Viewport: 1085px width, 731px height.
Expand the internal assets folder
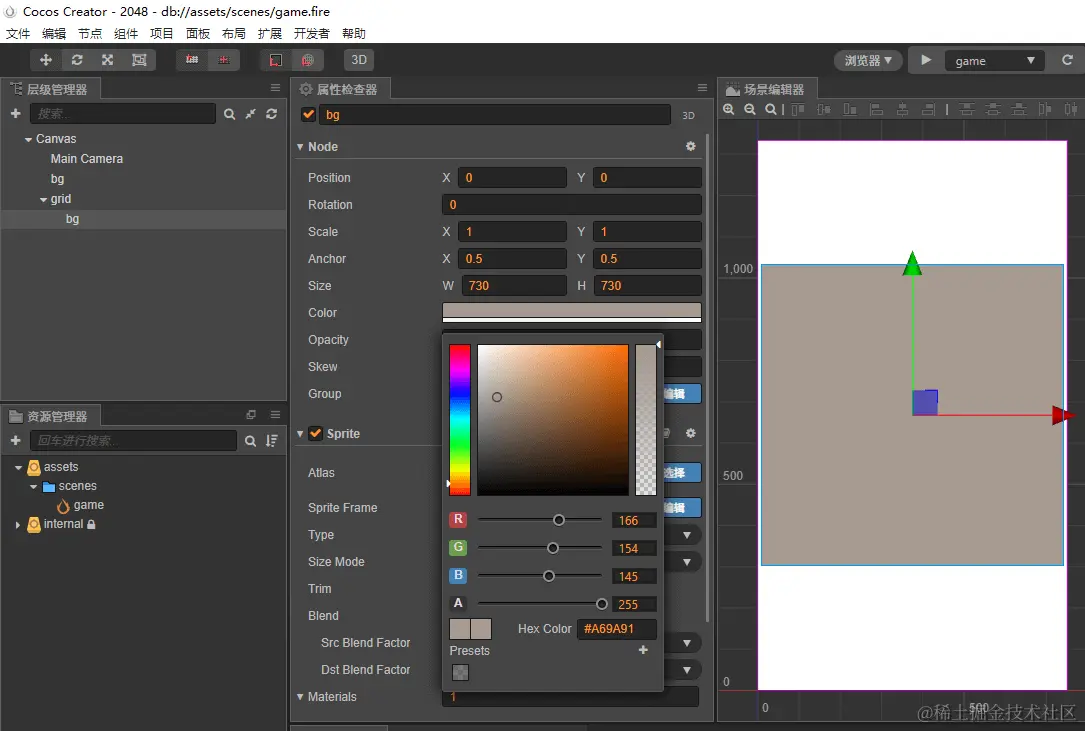point(18,525)
